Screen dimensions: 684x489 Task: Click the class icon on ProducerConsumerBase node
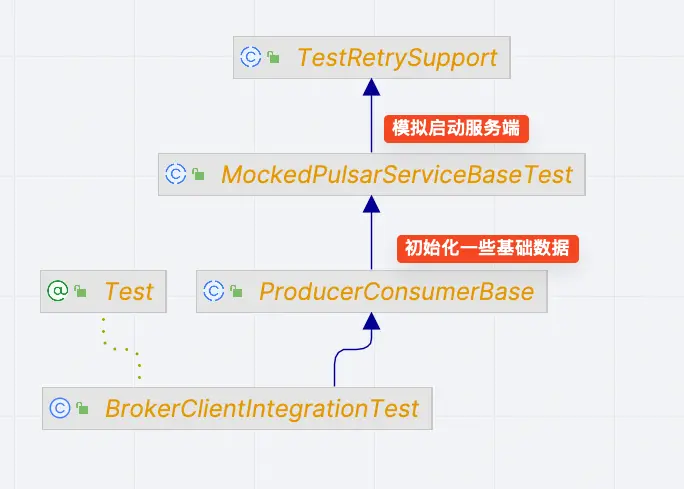(x=213, y=291)
